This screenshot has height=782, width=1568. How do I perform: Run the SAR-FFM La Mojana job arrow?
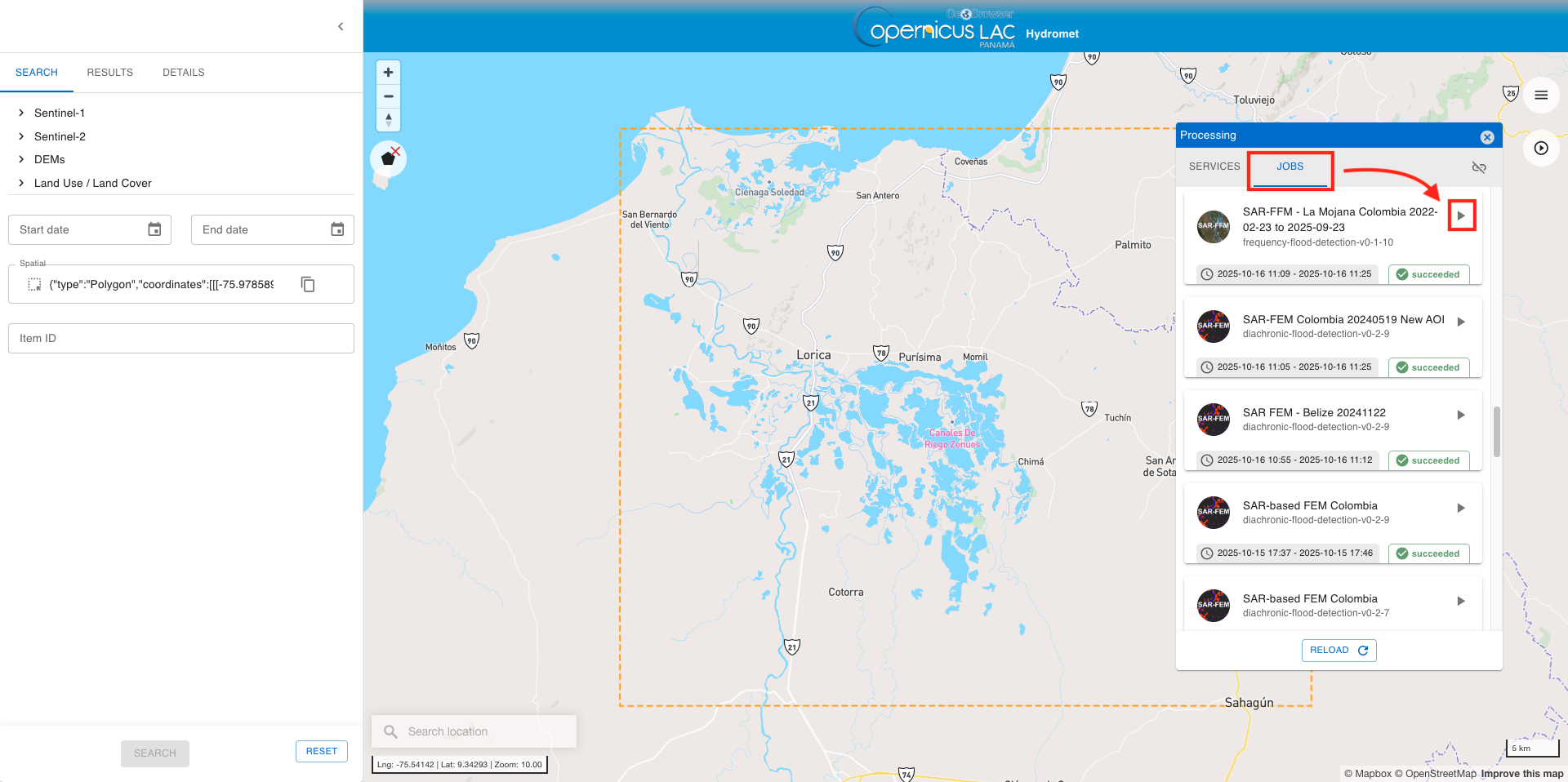pyautogui.click(x=1461, y=215)
